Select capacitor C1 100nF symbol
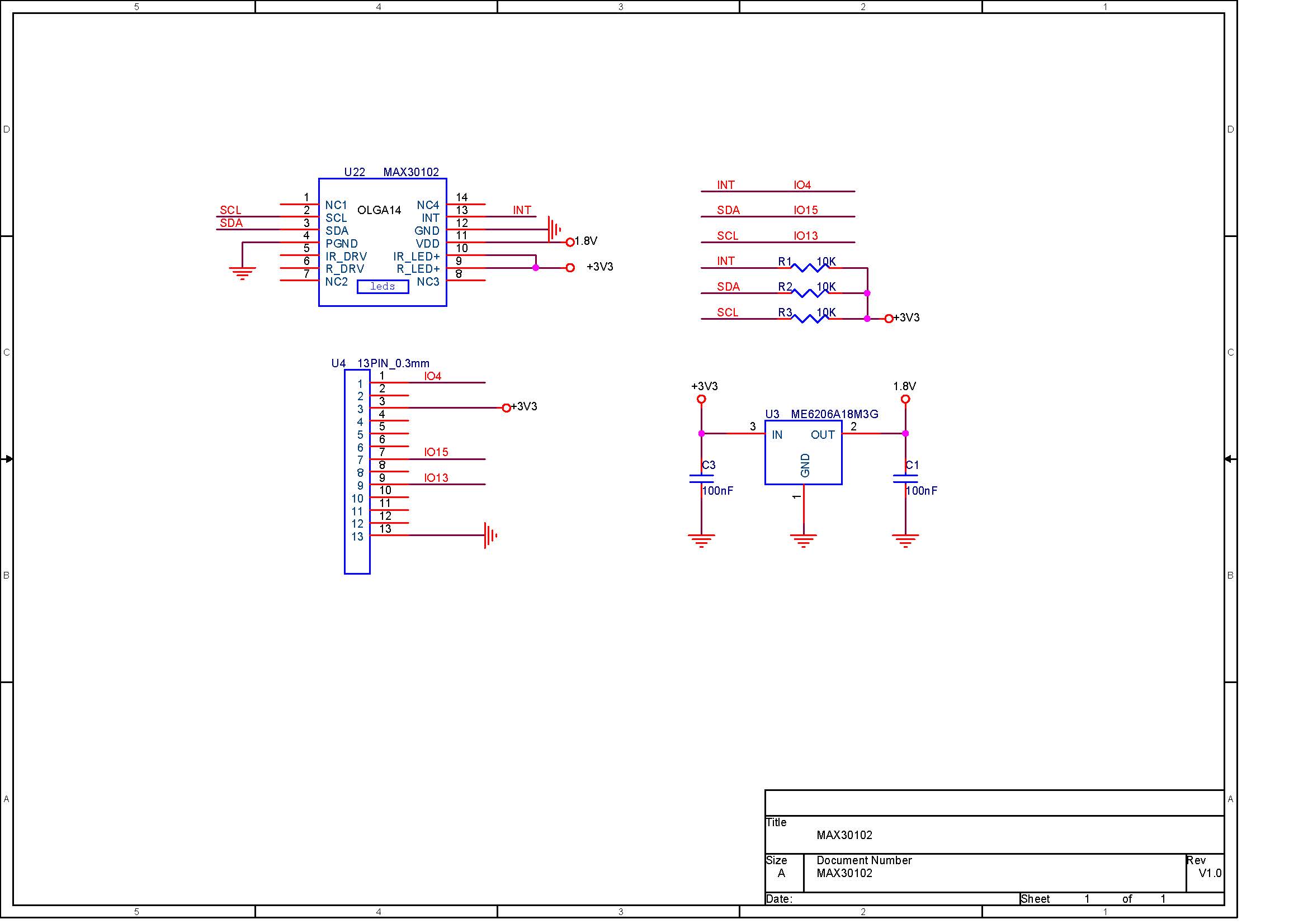1308x924 pixels. click(905, 479)
